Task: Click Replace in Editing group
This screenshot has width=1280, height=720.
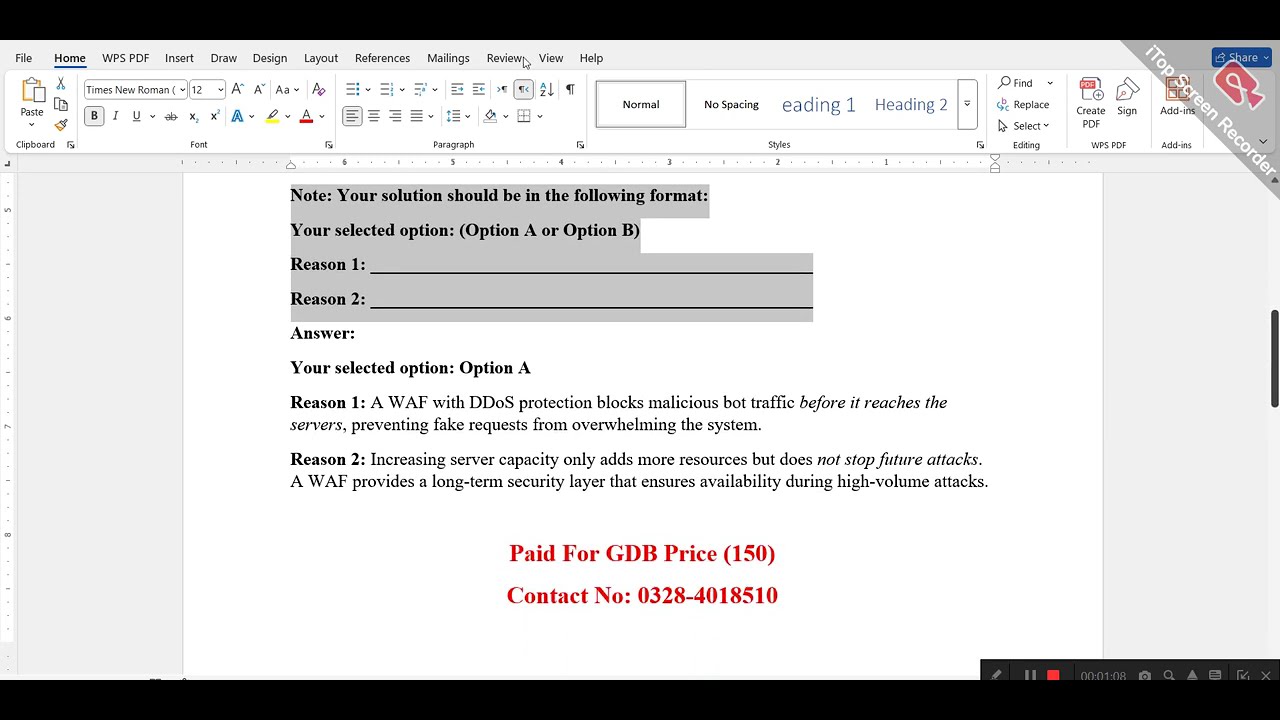Action: pyautogui.click(x=1024, y=105)
